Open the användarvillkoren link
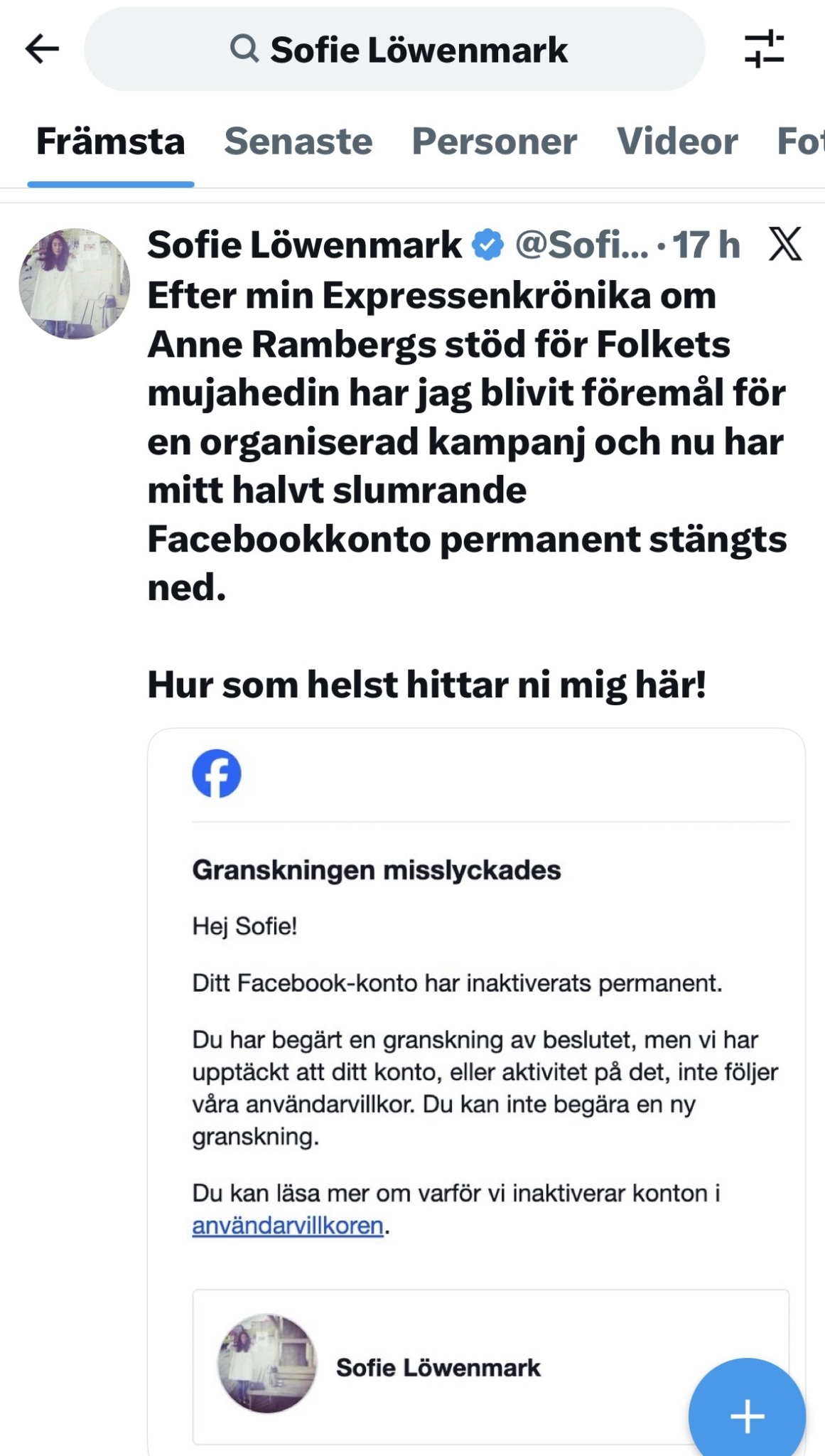The image size is (825, 1456). pos(288,1226)
